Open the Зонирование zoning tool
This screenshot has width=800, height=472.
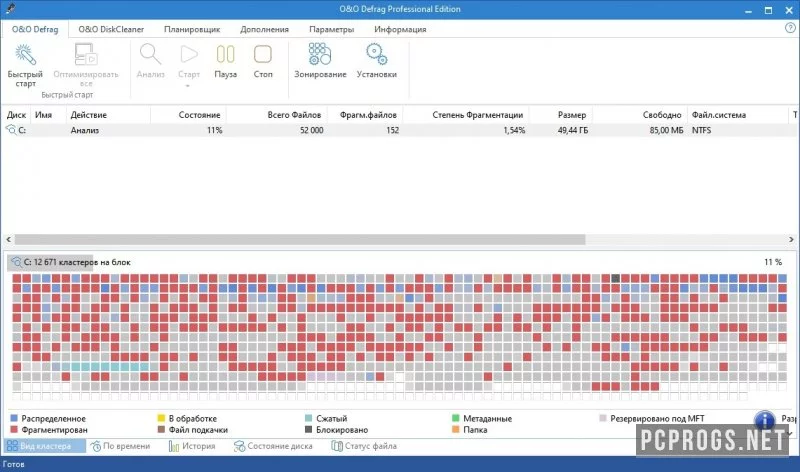point(320,54)
